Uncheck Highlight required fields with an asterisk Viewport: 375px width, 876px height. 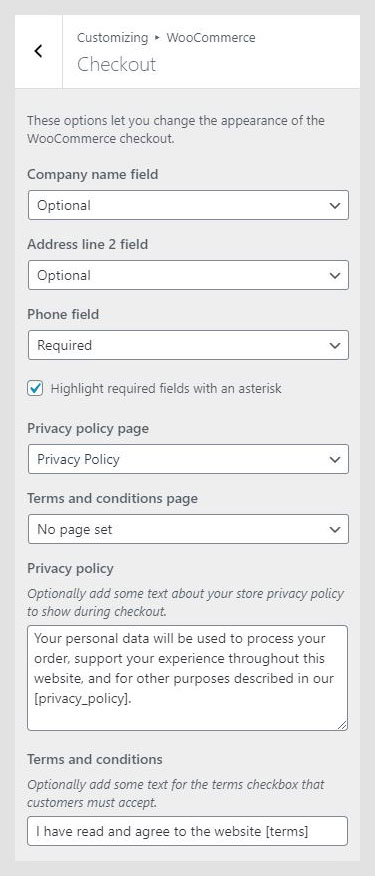click(35, 388)
